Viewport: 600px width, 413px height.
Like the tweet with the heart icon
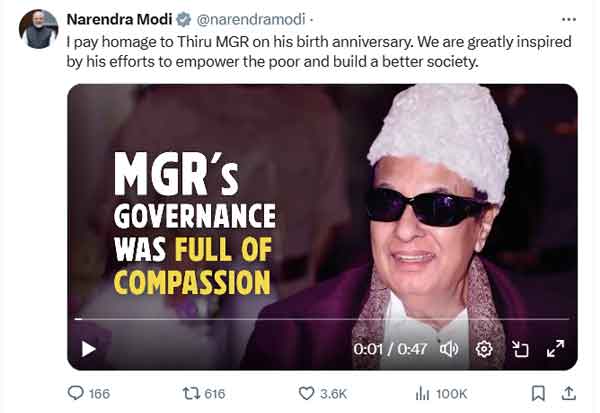(x=308, y=394)
